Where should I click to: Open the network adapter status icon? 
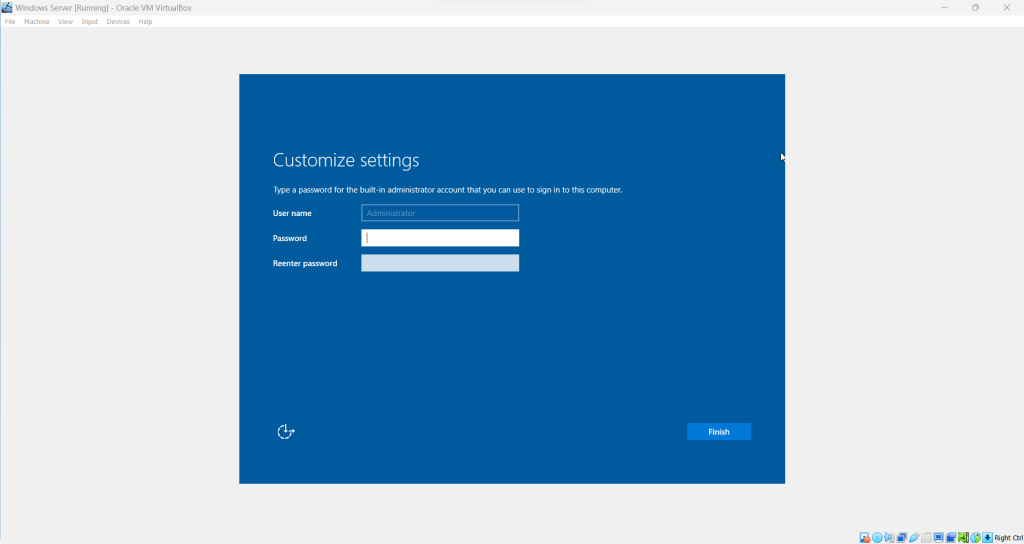click(902, 537)
